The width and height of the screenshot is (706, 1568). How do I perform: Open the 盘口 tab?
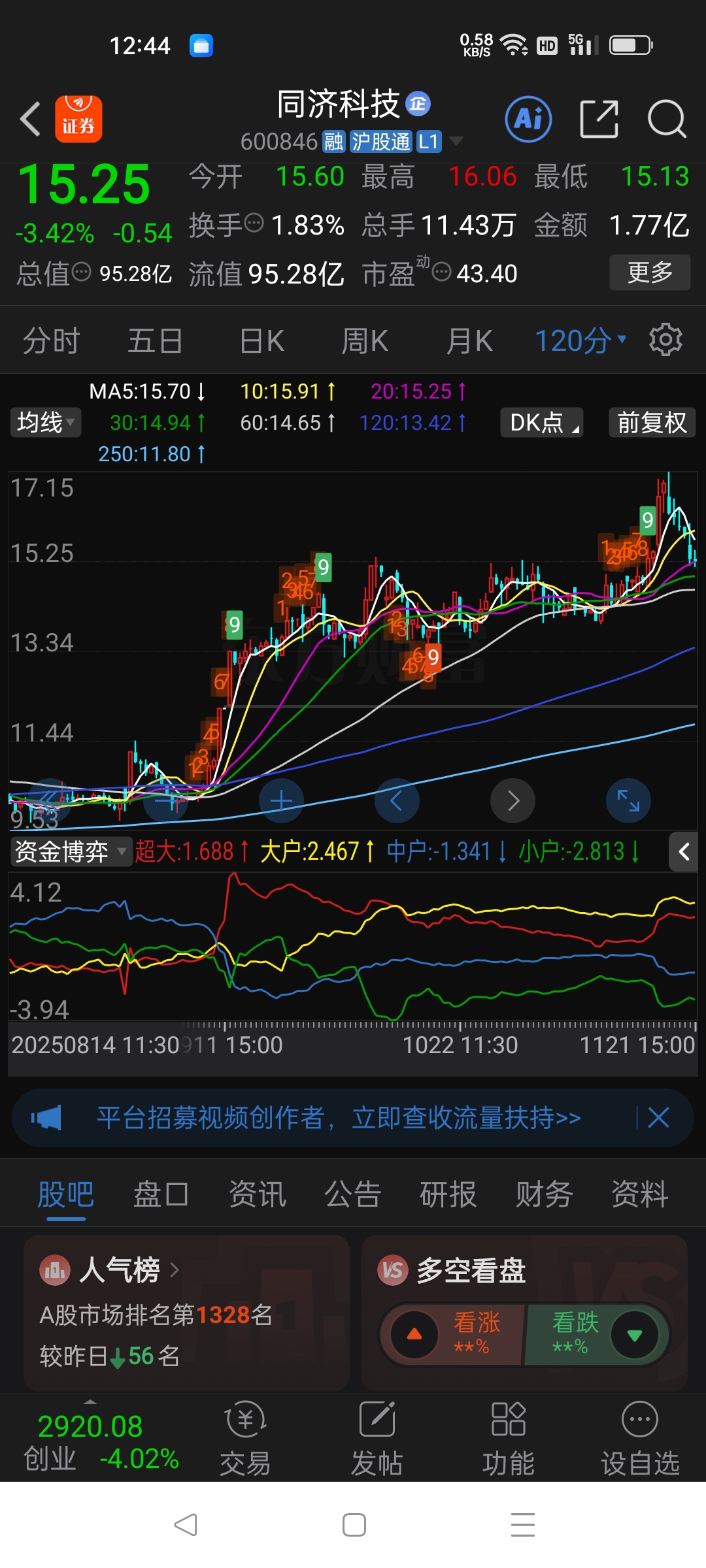click(x=161, y=1194)
